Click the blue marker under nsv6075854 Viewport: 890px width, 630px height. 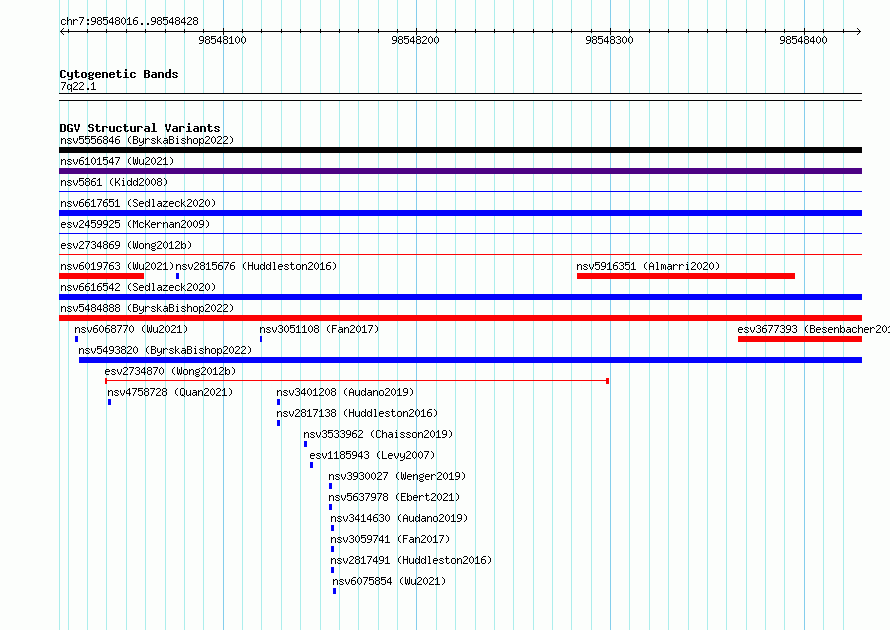pos(334,591)
